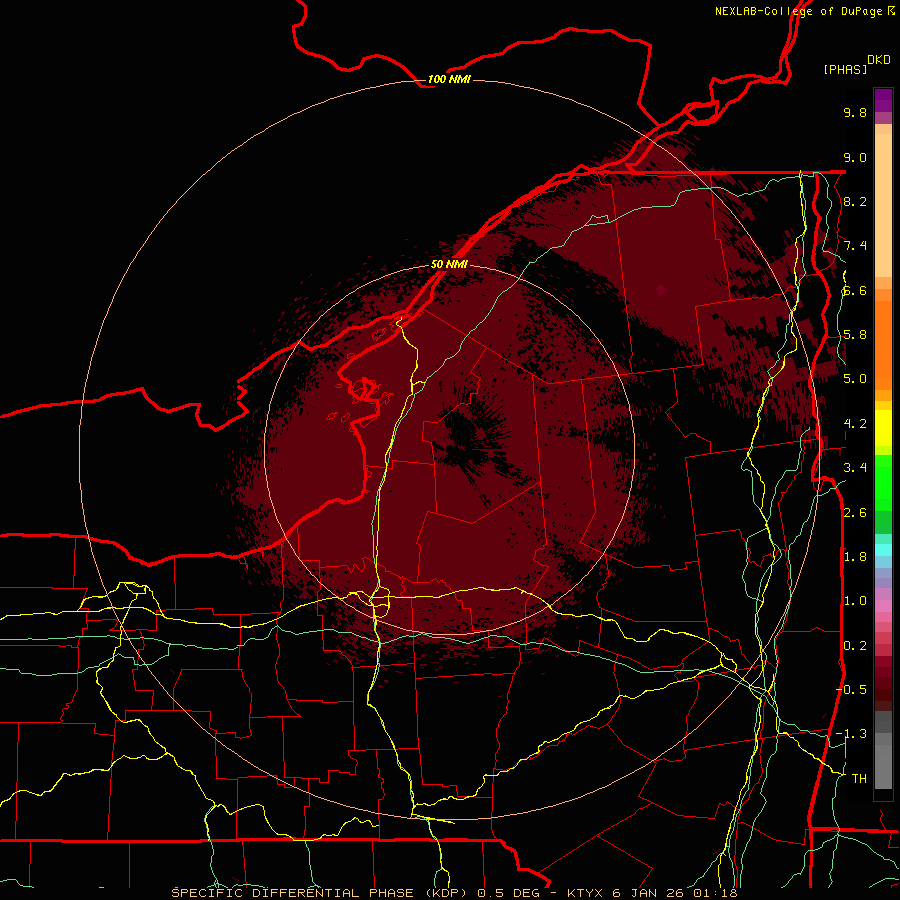Click the "DKD" label above the color scale
900x900 pixels.
tap(878, 60)
